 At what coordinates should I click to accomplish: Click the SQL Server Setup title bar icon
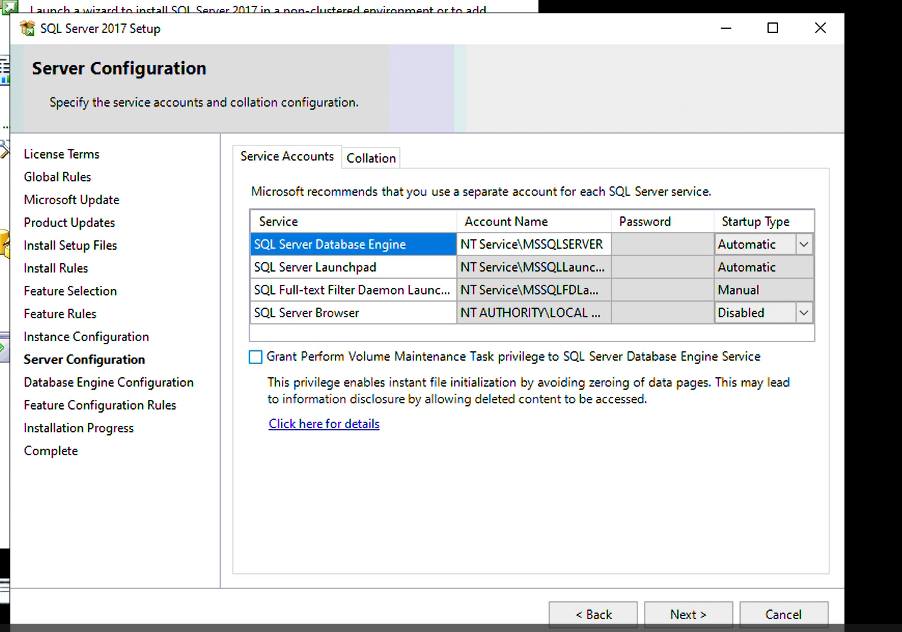pos(27,28)
